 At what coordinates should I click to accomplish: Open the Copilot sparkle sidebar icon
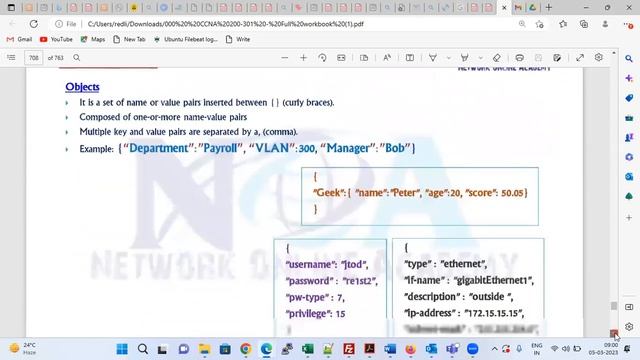[x=629, y=78]
